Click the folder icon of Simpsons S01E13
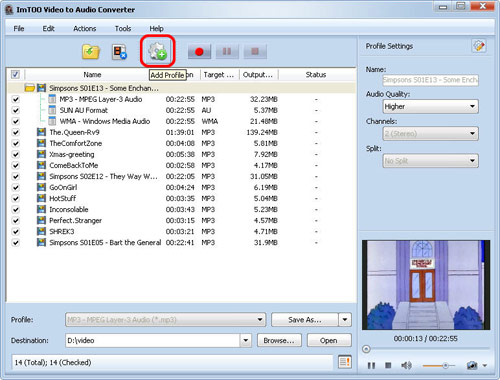 pos(30,88)
